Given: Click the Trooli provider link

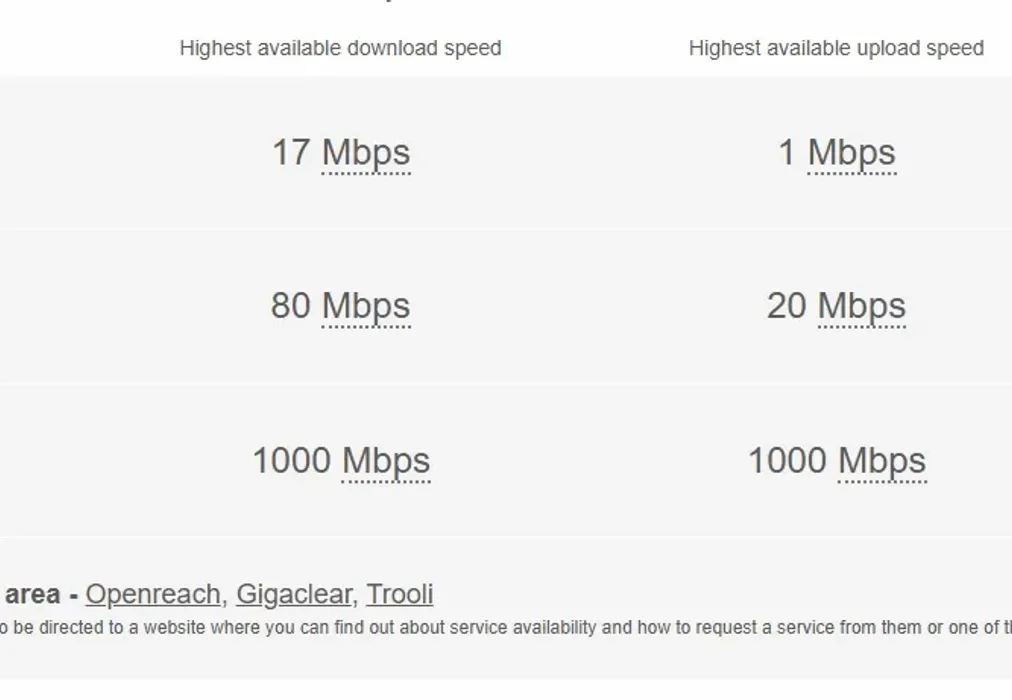Looking at the screenshot, I should click(x=399, y=594).
